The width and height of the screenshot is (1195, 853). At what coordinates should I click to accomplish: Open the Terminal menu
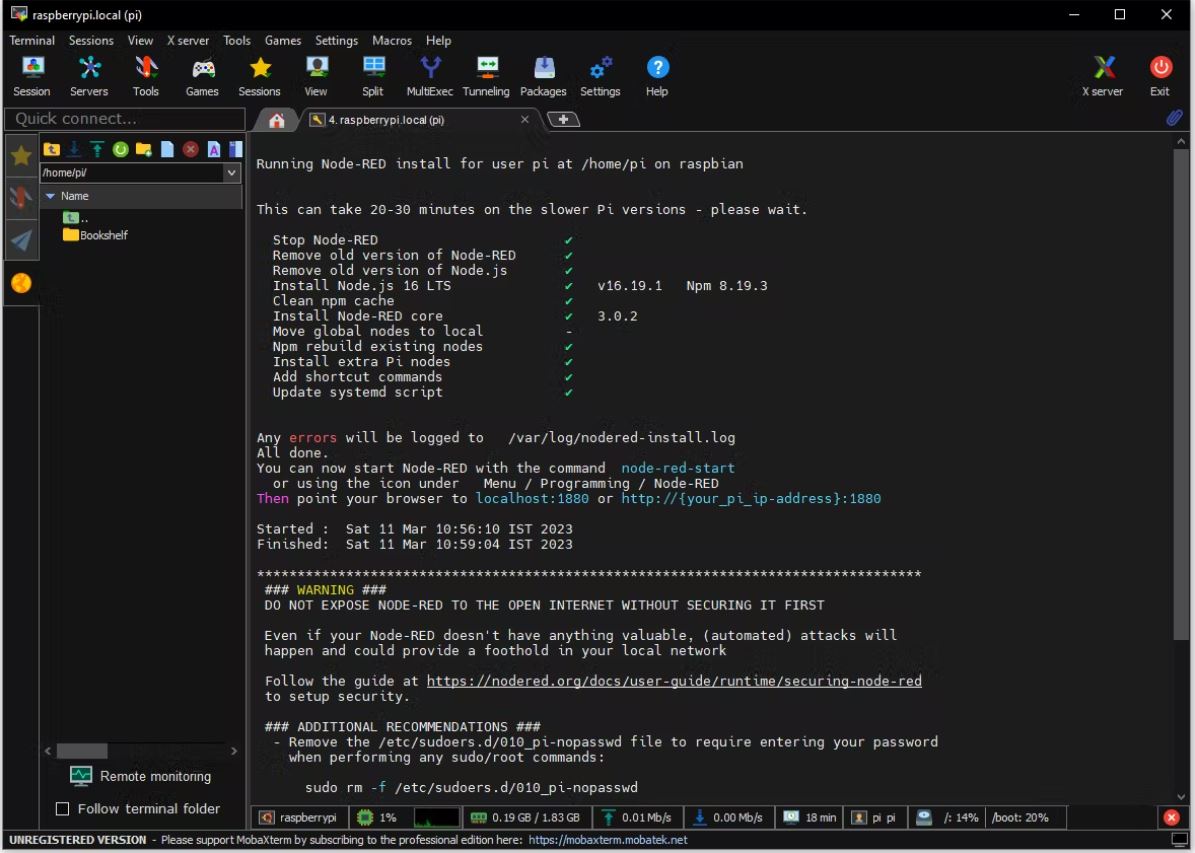coord(32,40)
